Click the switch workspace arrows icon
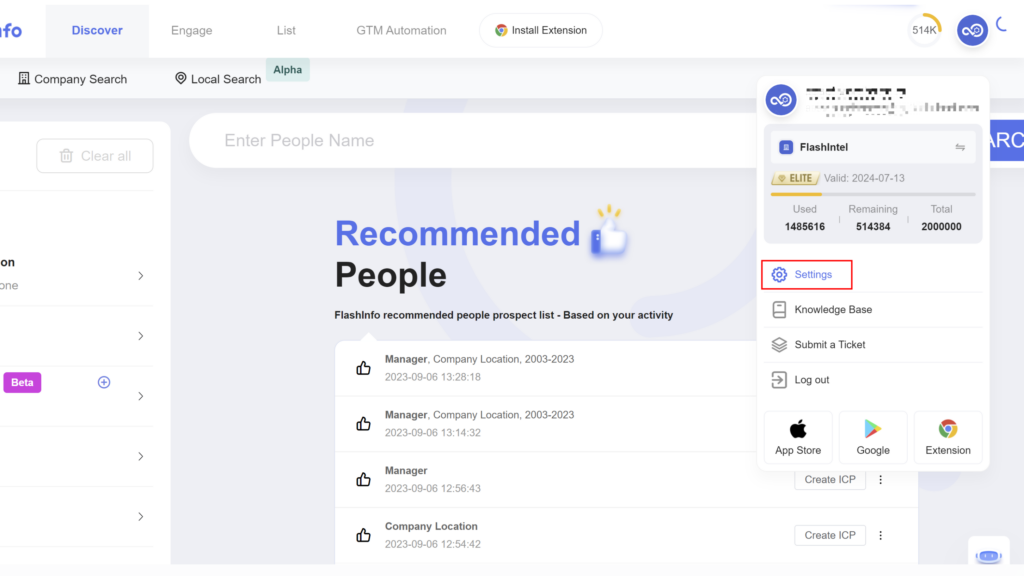 pos(960,147)
